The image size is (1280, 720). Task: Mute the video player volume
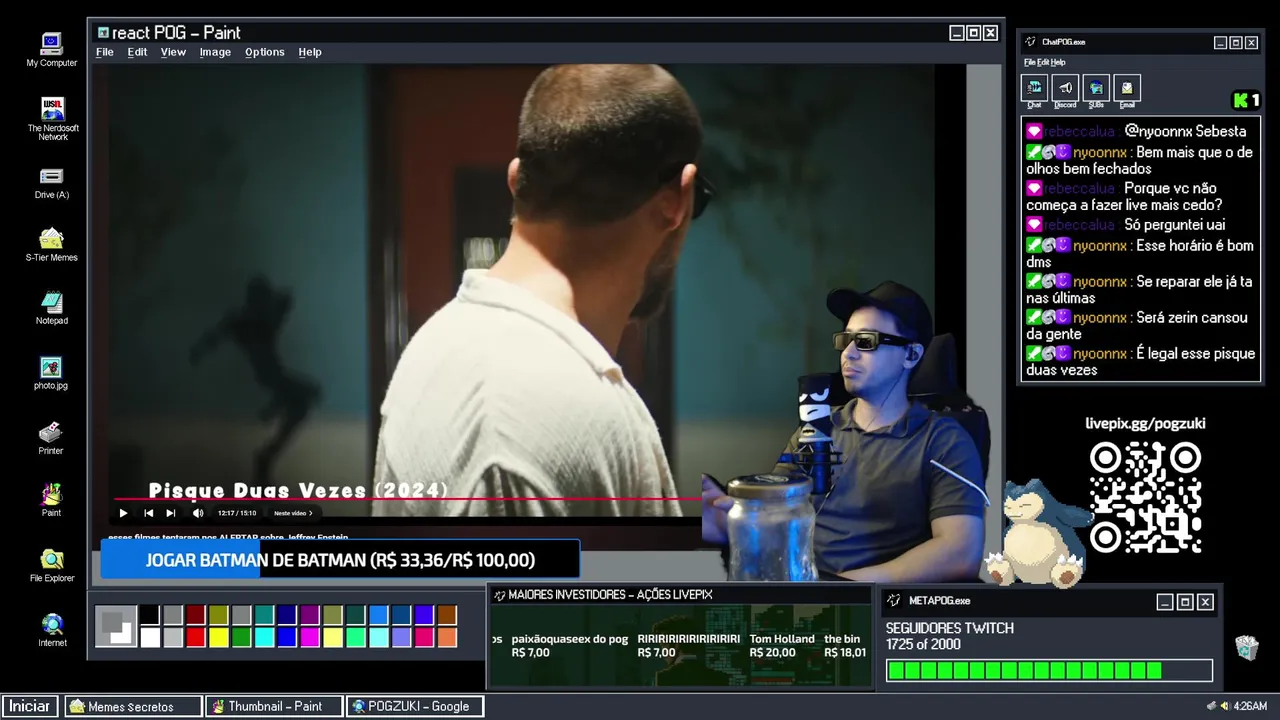pos(198,513)
